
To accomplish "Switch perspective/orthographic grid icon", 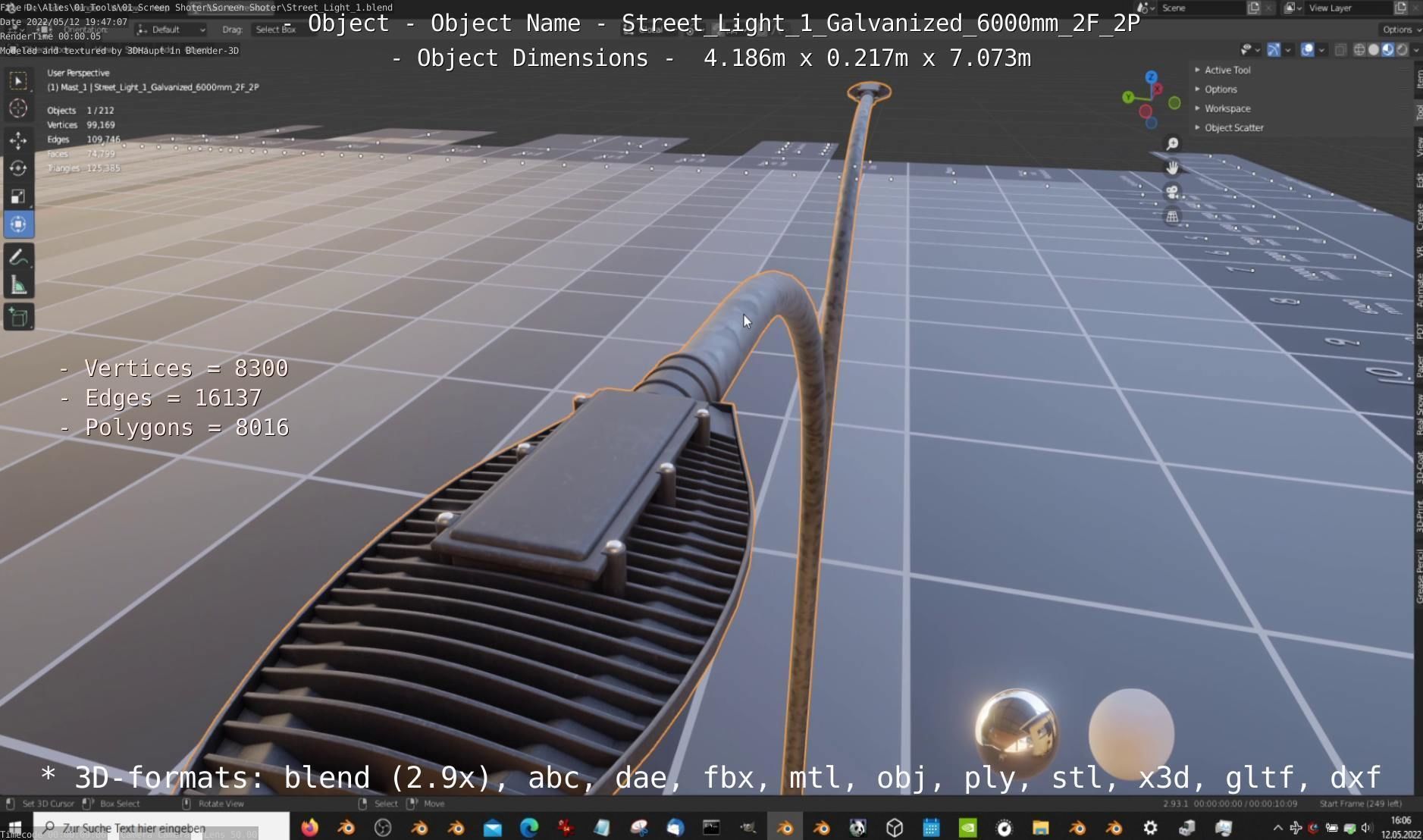I will click(1172, 217).
